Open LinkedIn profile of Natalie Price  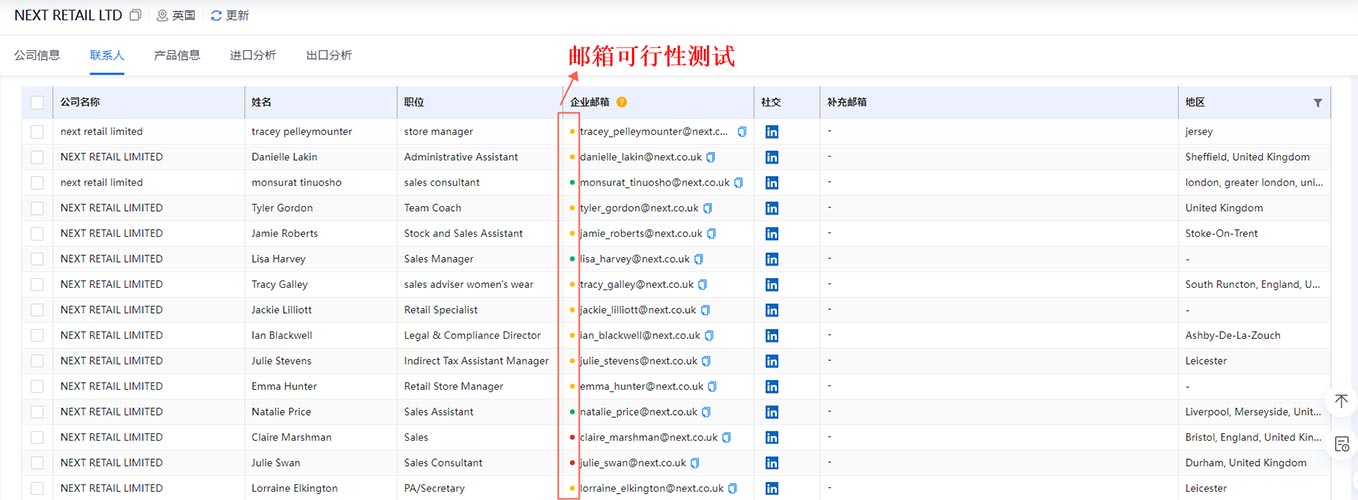point(772,412)
